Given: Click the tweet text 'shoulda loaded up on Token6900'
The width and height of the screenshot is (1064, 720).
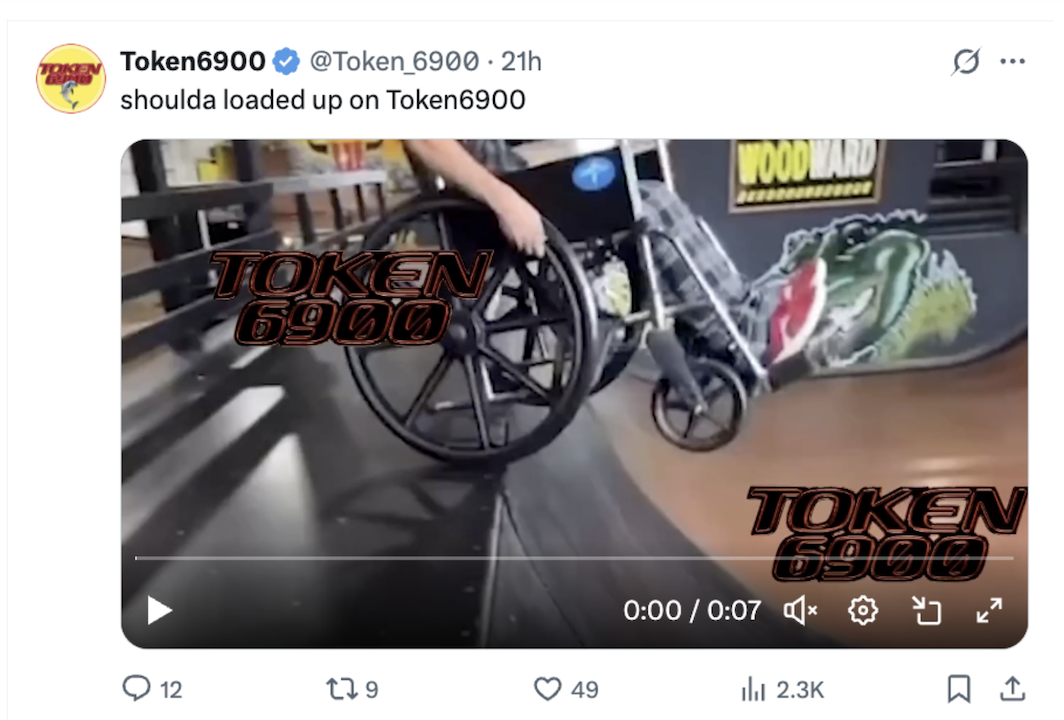Looking at the screenshot, I should (323, 100).
